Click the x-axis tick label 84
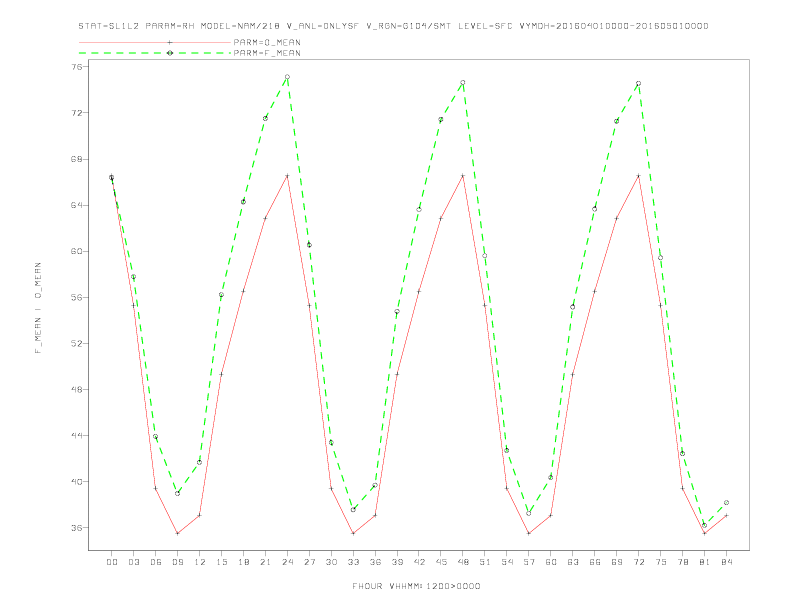792x612 pixels. coord(726,562)
